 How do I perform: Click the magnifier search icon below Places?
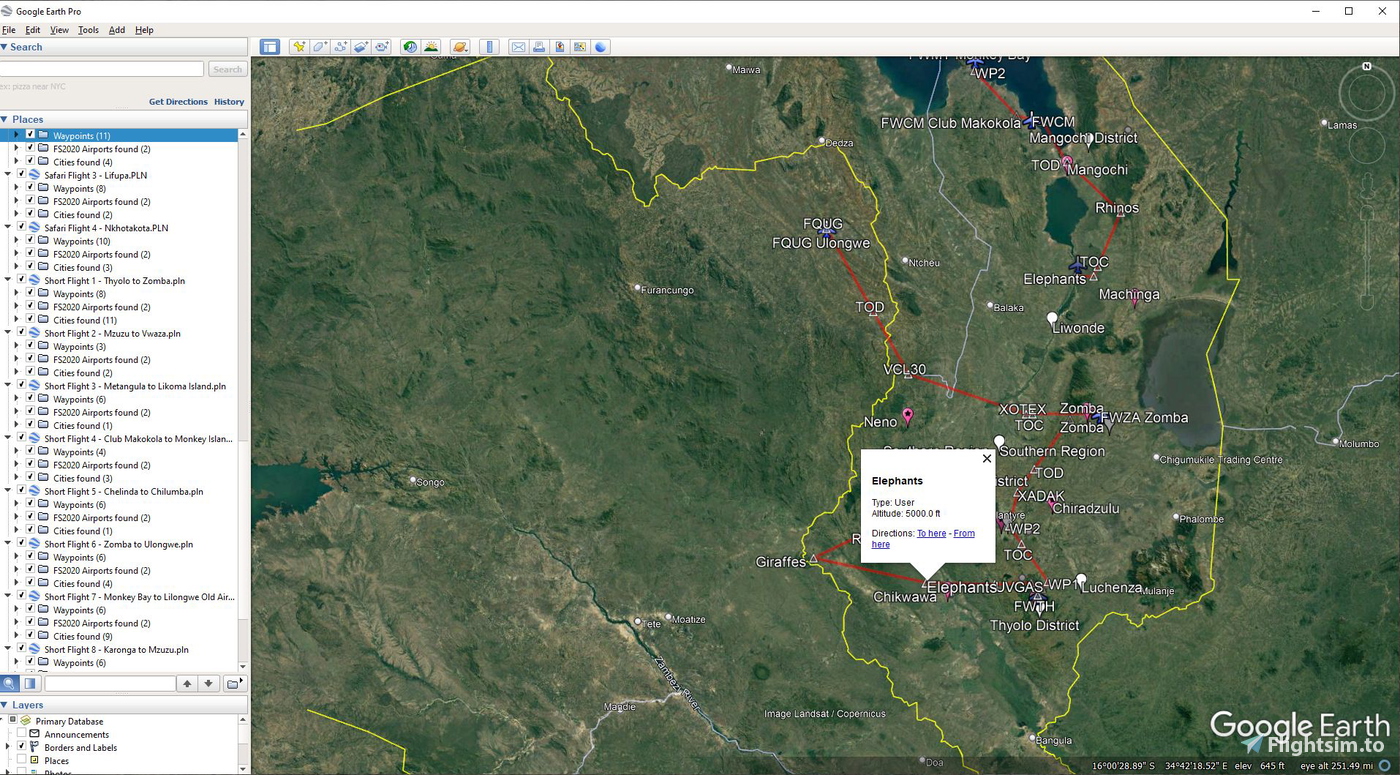point(9,684)
